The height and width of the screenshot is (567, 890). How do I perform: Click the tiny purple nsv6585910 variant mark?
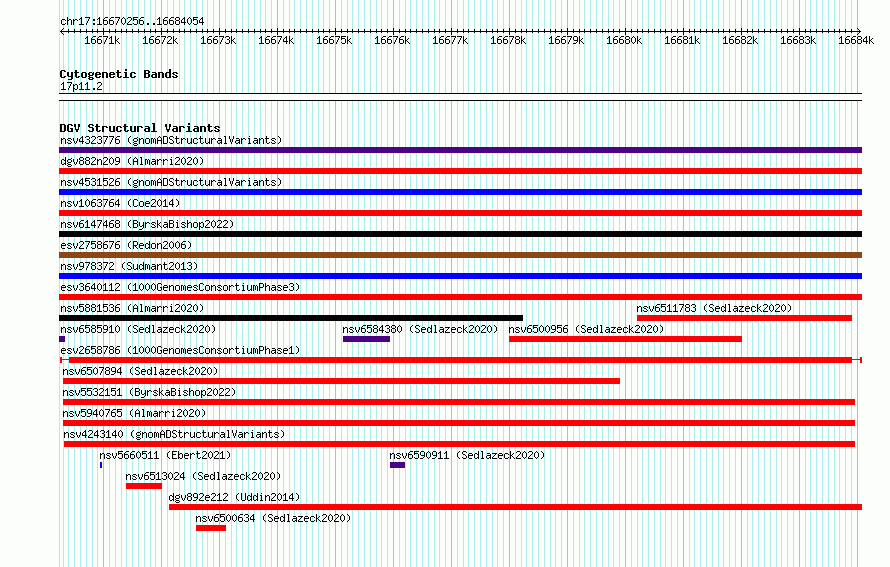pos(62,339)
